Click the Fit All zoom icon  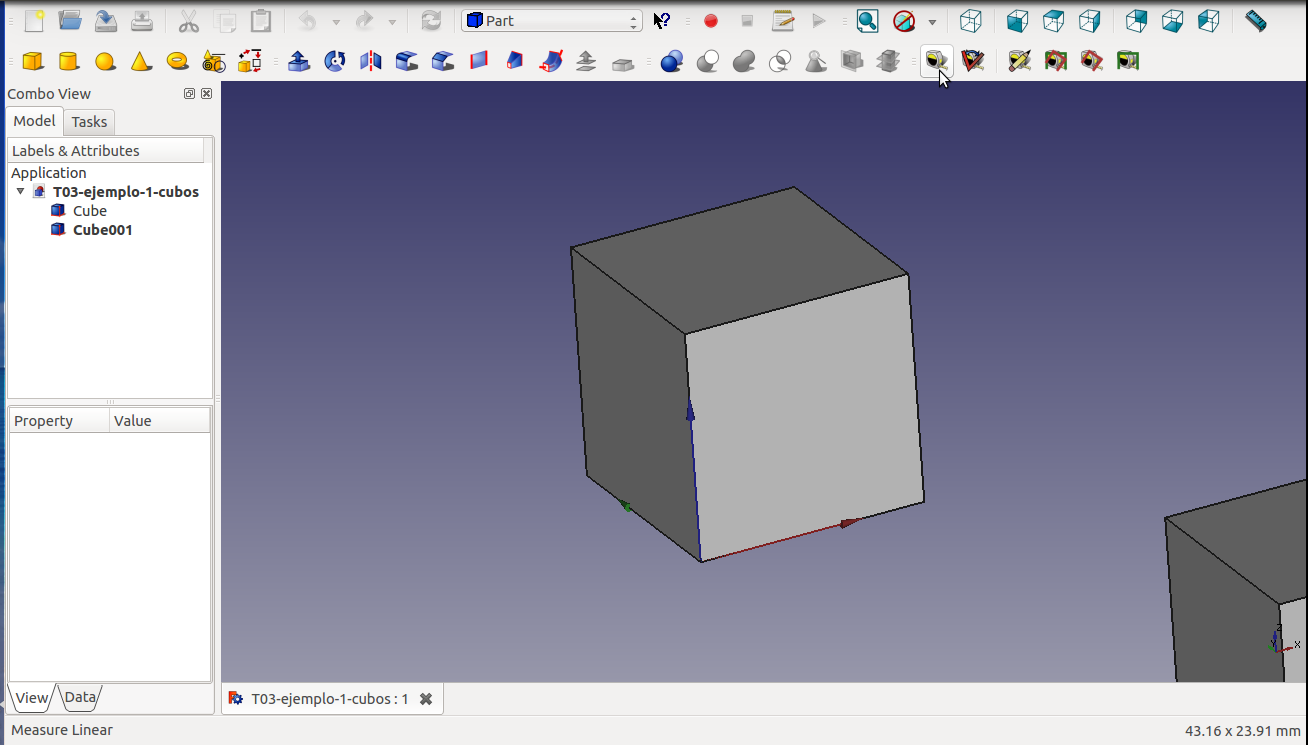(867, 21)
